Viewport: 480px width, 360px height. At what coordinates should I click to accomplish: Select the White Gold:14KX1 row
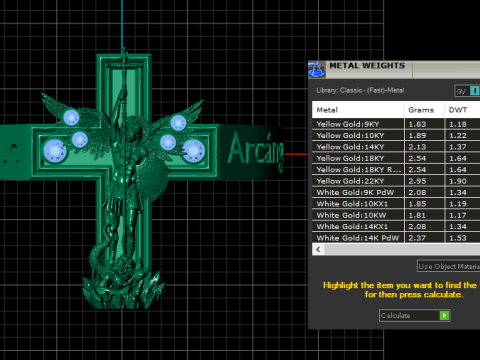(396, 226)
